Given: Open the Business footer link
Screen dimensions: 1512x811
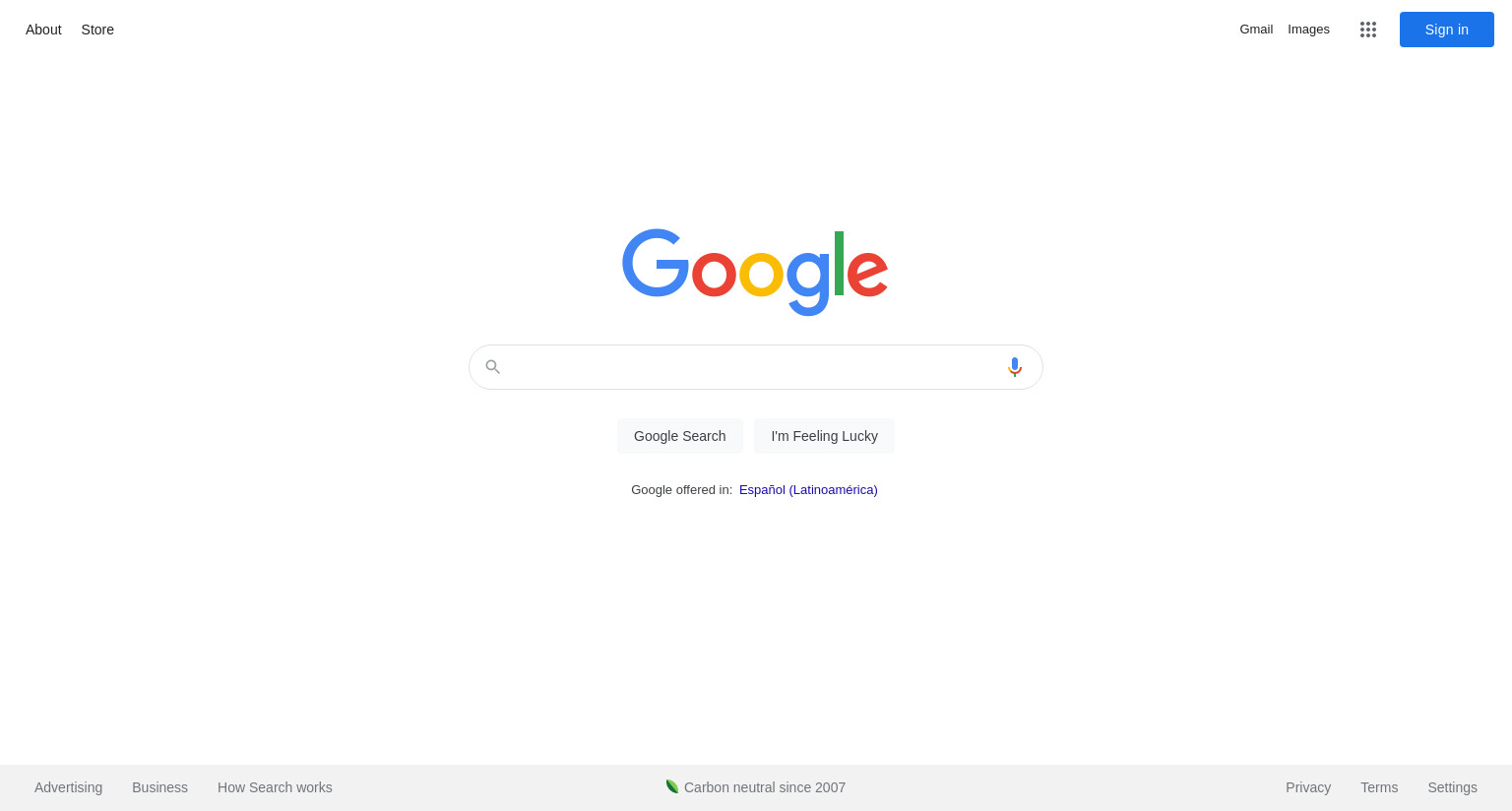Looking at the screenshot, I should pos(159,787).
